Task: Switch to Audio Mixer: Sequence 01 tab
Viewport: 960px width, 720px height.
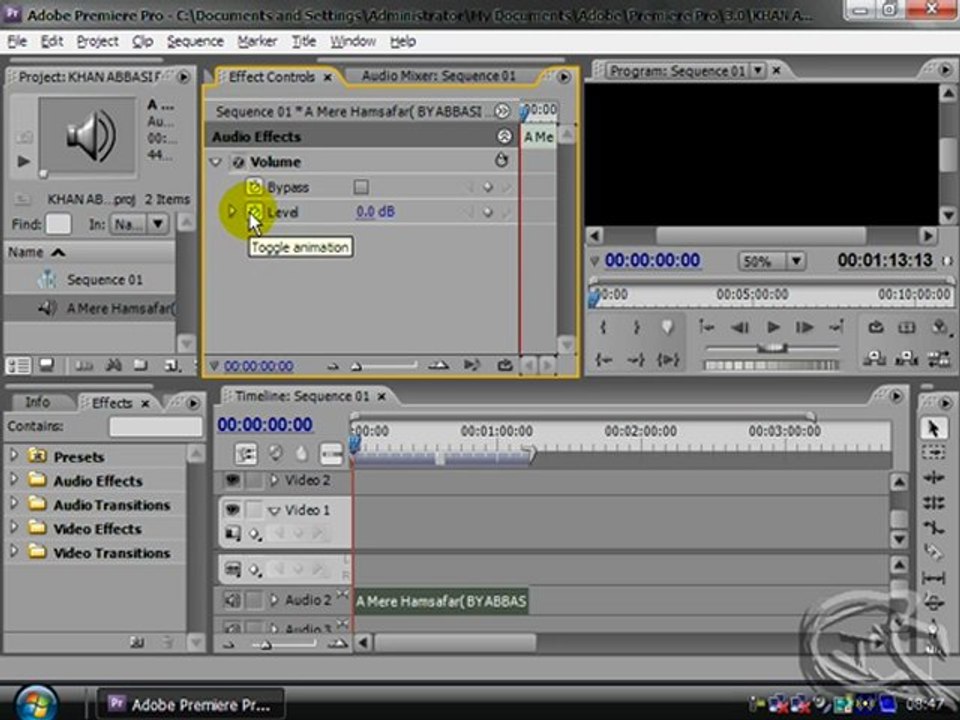Action: [x=438, y=76]
